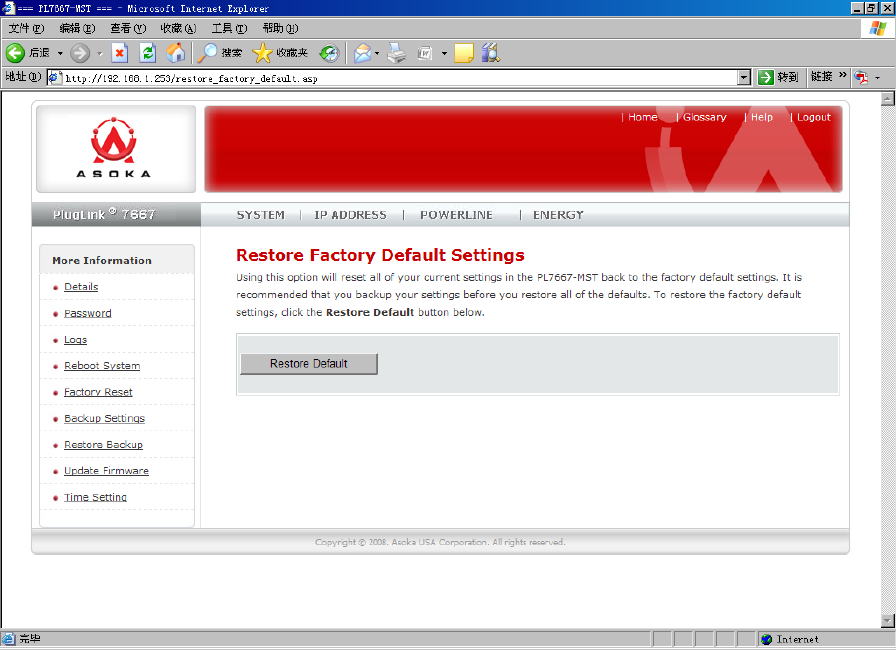Image resolution: width=896 pixels, height=650 pixels.
Task: Open the Glossary link in banner
Action: click(x=705, y=117)
